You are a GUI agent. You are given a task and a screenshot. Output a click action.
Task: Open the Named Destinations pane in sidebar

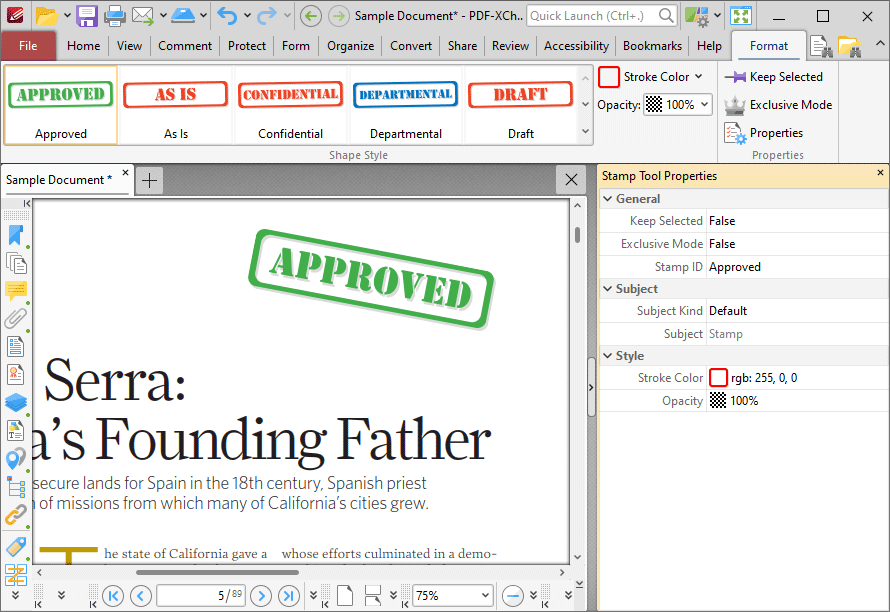[16, 458]
